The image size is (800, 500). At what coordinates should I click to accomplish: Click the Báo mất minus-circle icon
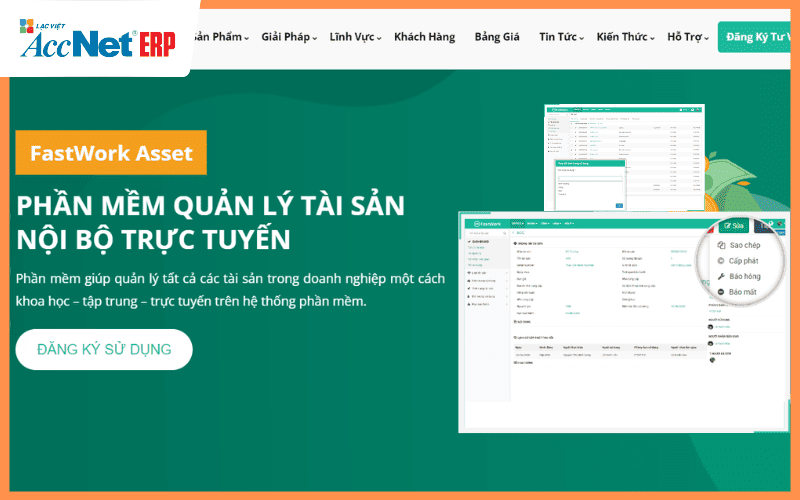721,292
